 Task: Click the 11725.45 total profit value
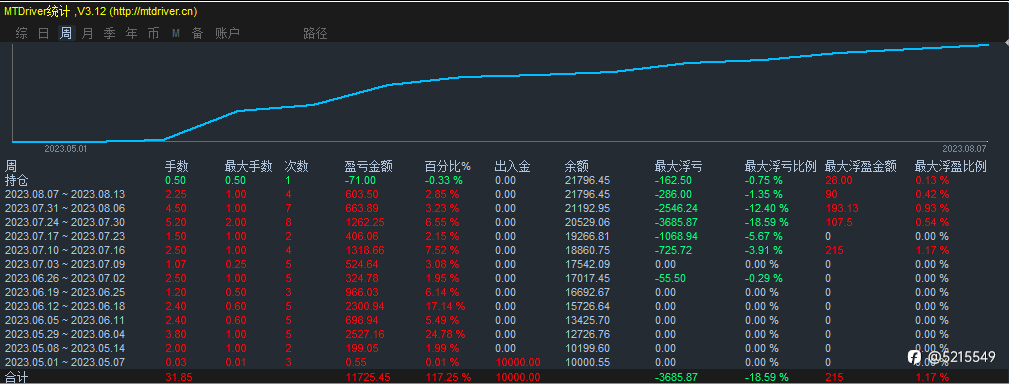(368, 377)
